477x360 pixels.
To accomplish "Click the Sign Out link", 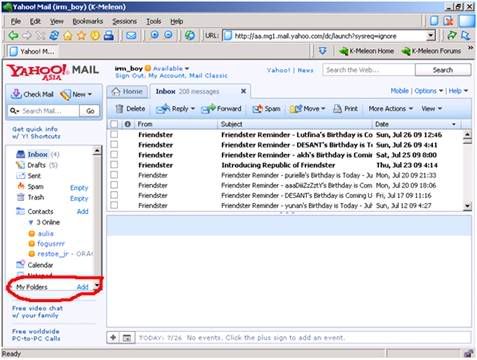I will pyautogui.click(x=129, y=76).
